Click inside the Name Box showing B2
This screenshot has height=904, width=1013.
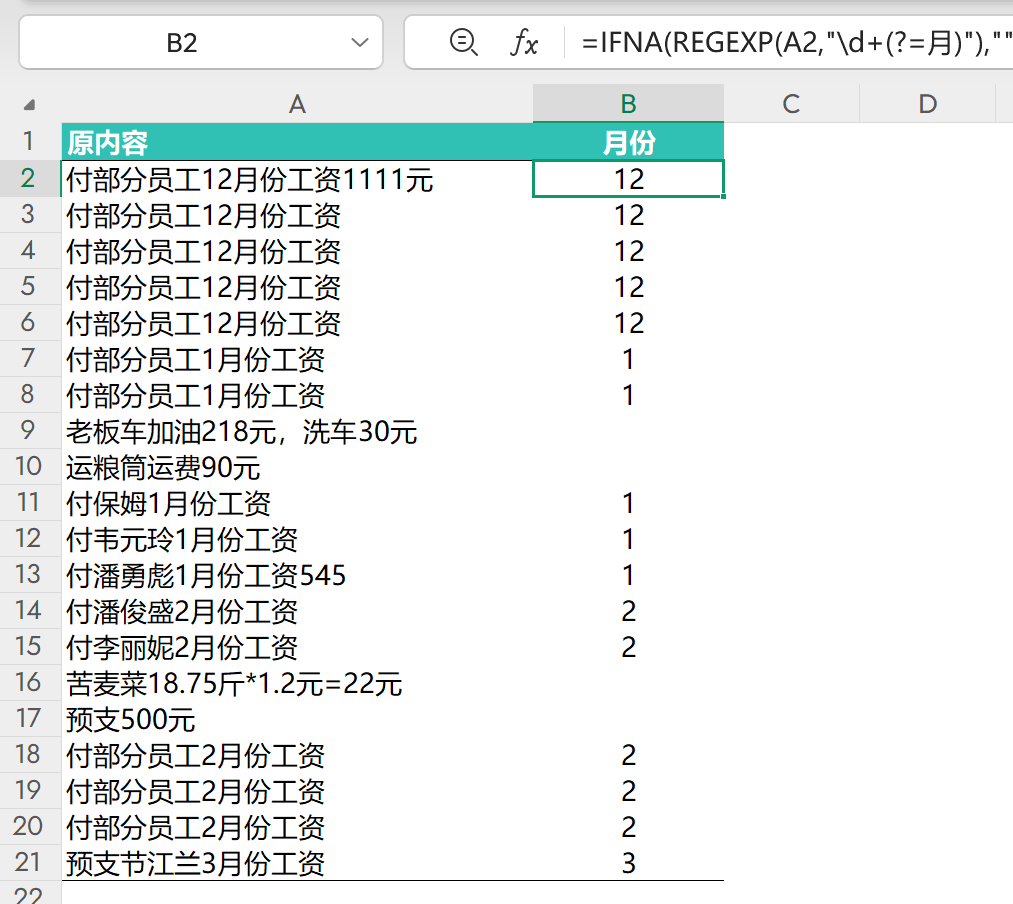pos(200,42)
